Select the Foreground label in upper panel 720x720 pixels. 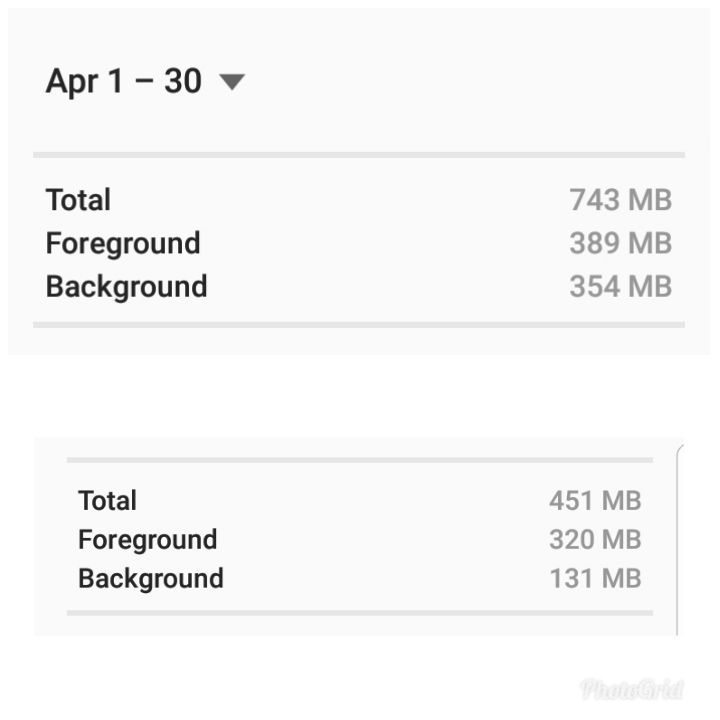coord(123,243)
